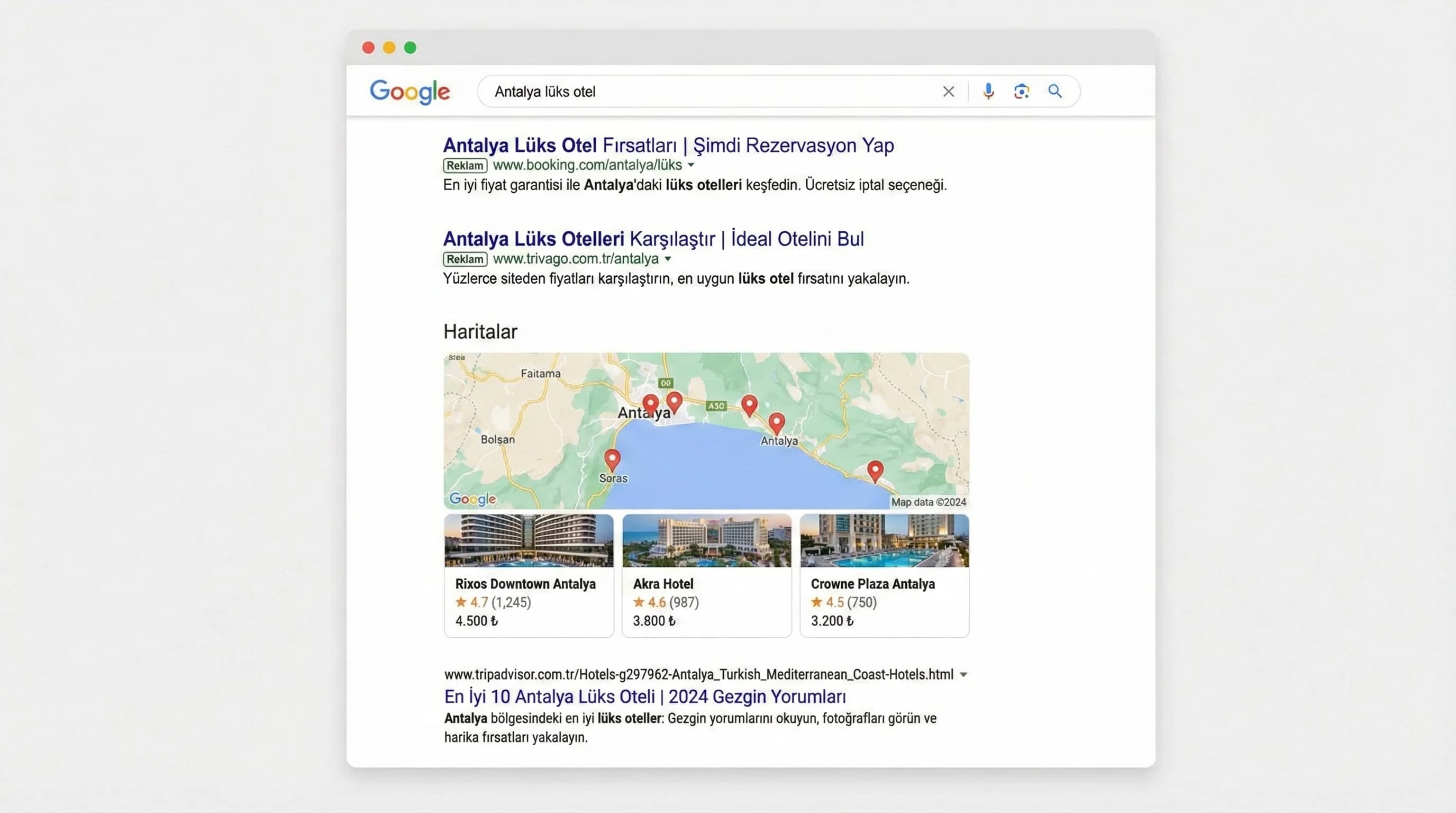Click the star icon on Akra Hotel rating
This screenshot has width=1456, height=813.
click(638, 603)
